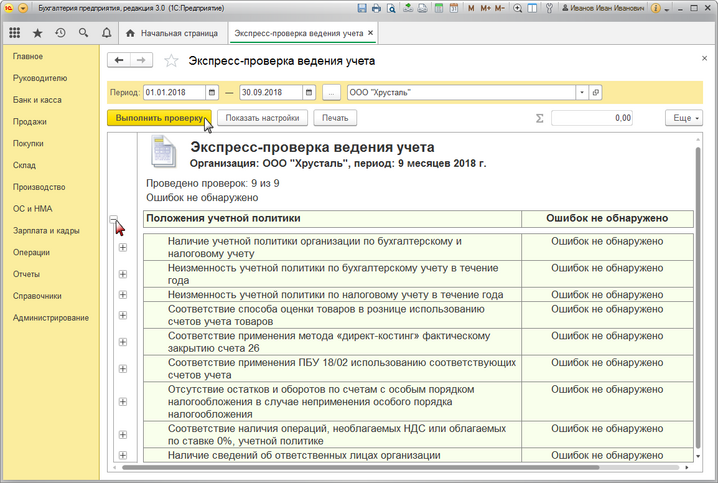
Task: Open the Банк и касса section
Action: point(37,100)
